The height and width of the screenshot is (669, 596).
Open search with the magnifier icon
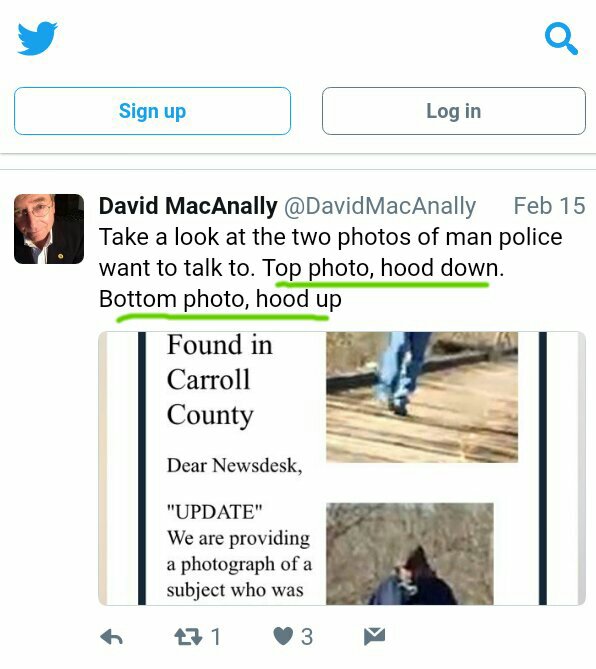click(x=561, y=39)
